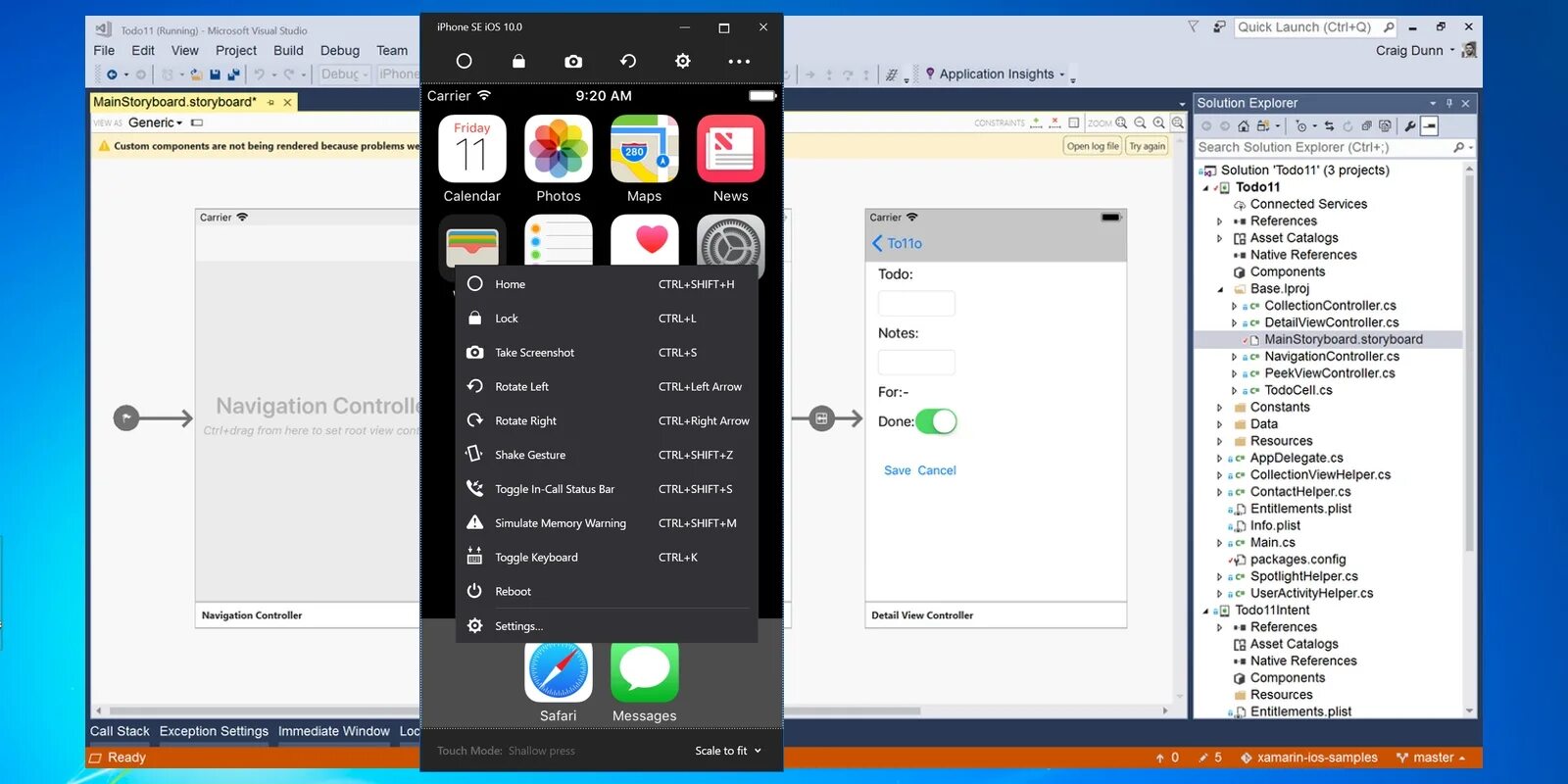
Task: Click the Visual Studio Save All toolbar icon
Action: [233, 74]
